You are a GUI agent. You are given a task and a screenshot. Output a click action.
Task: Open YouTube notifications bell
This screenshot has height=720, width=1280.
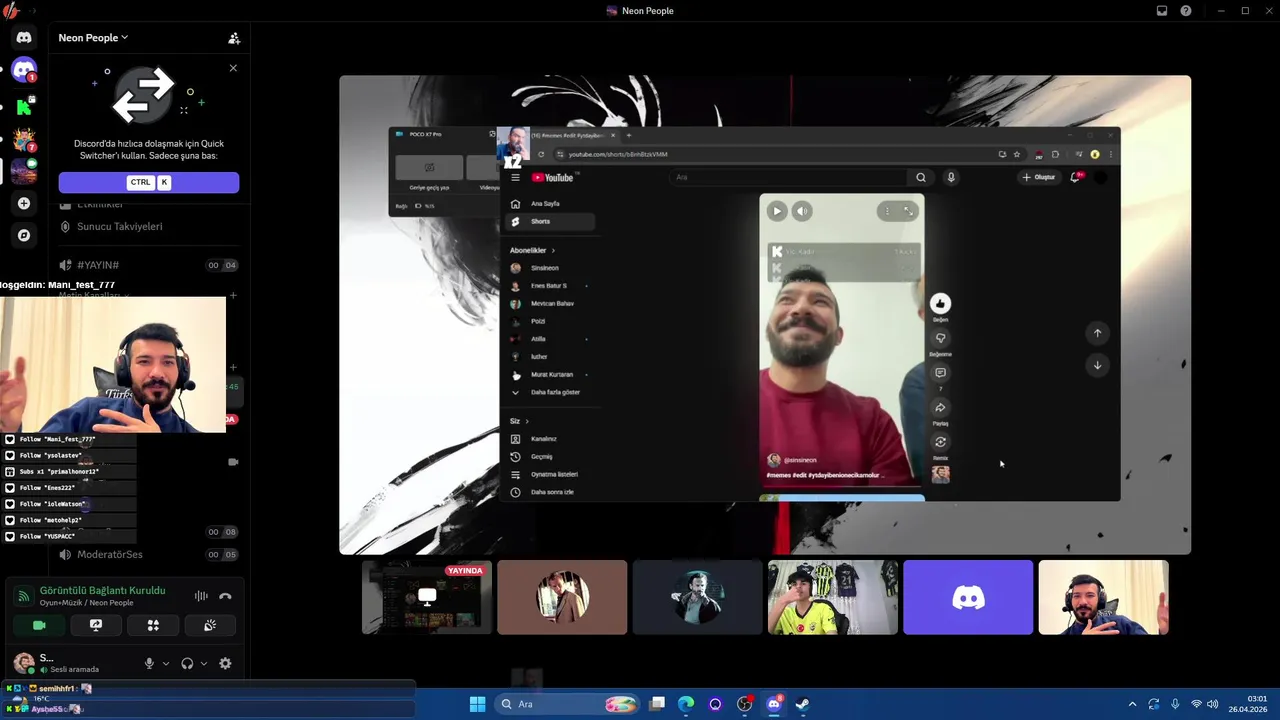click(x=1075, y=177)
